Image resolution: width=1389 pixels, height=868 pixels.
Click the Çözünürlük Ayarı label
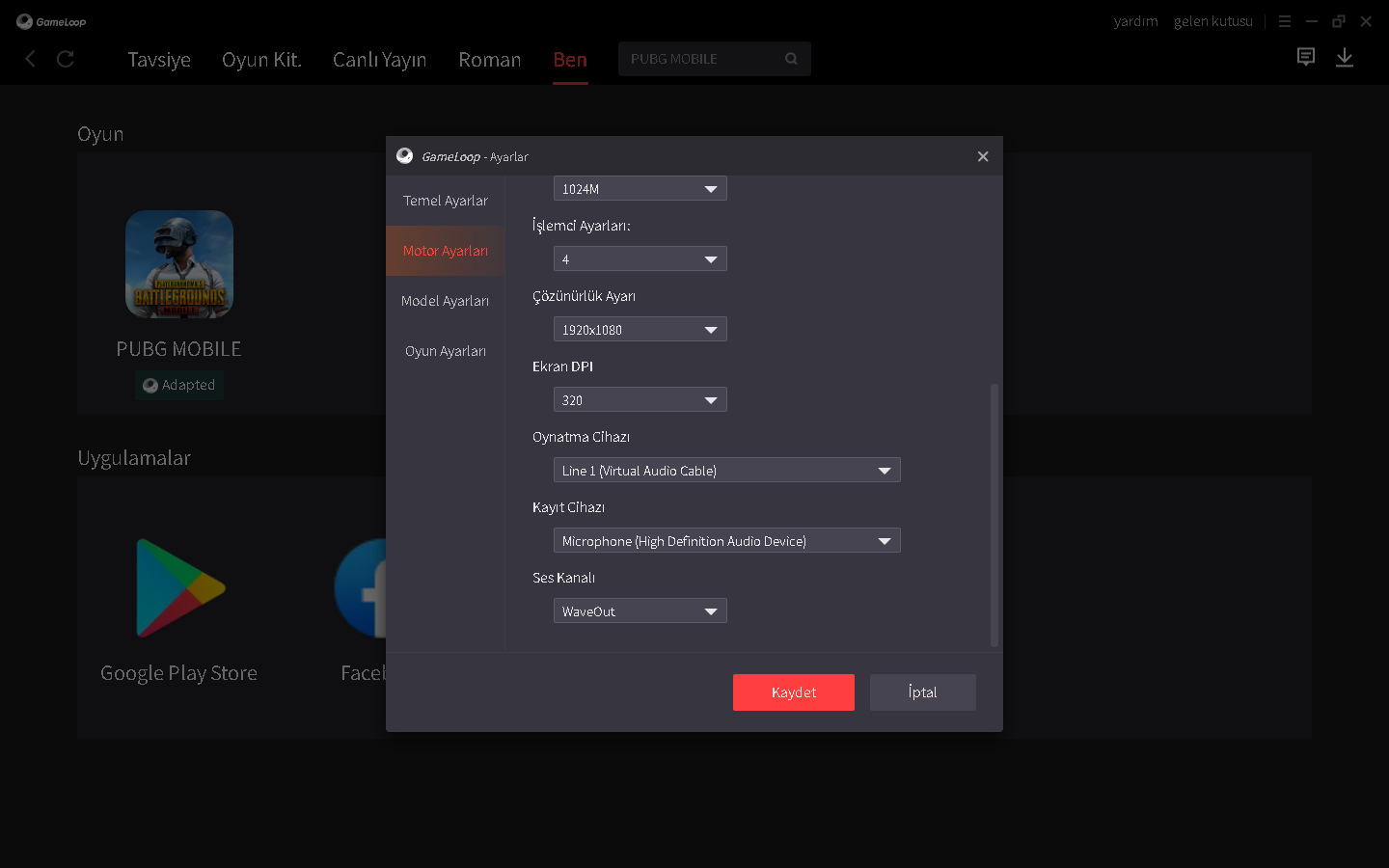pyautogui.click(x=585, y=296)
